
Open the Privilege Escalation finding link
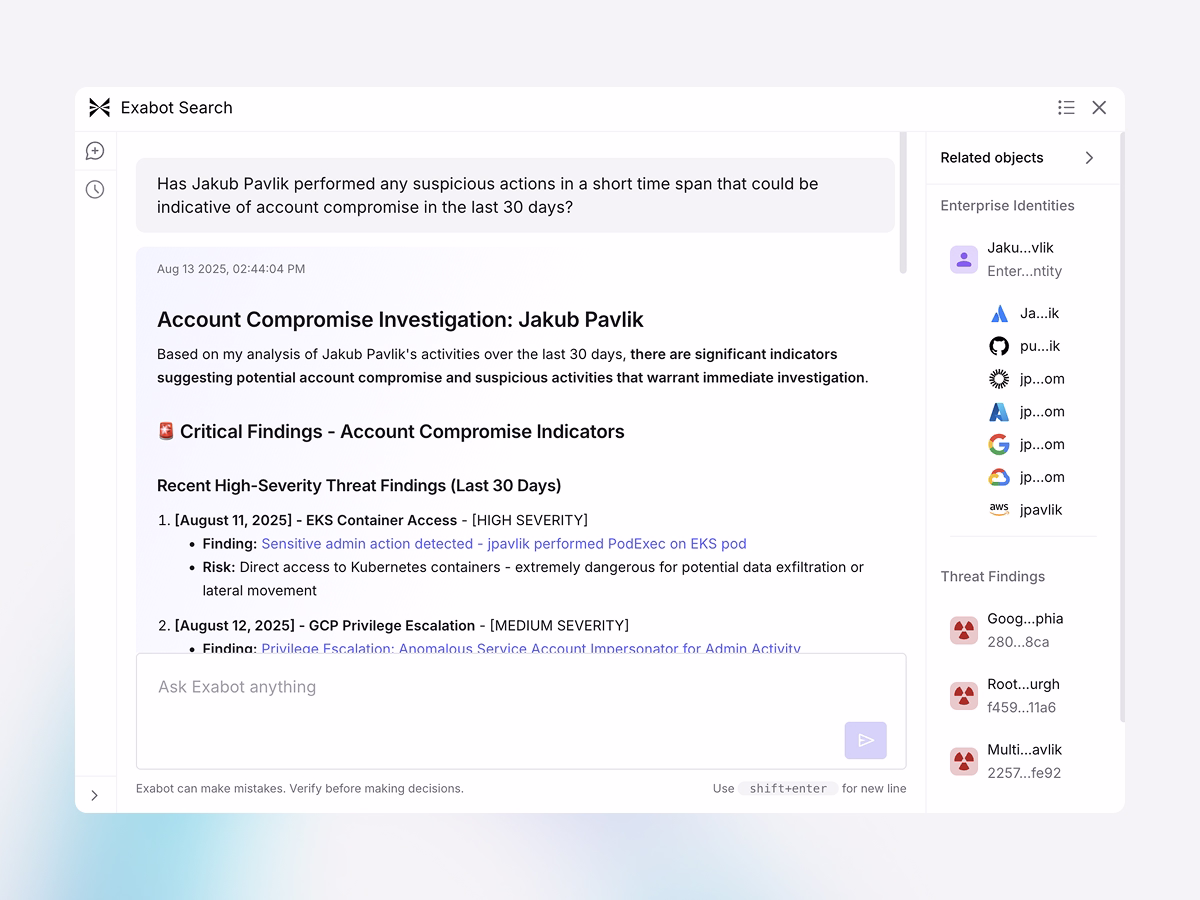[531, 649]
